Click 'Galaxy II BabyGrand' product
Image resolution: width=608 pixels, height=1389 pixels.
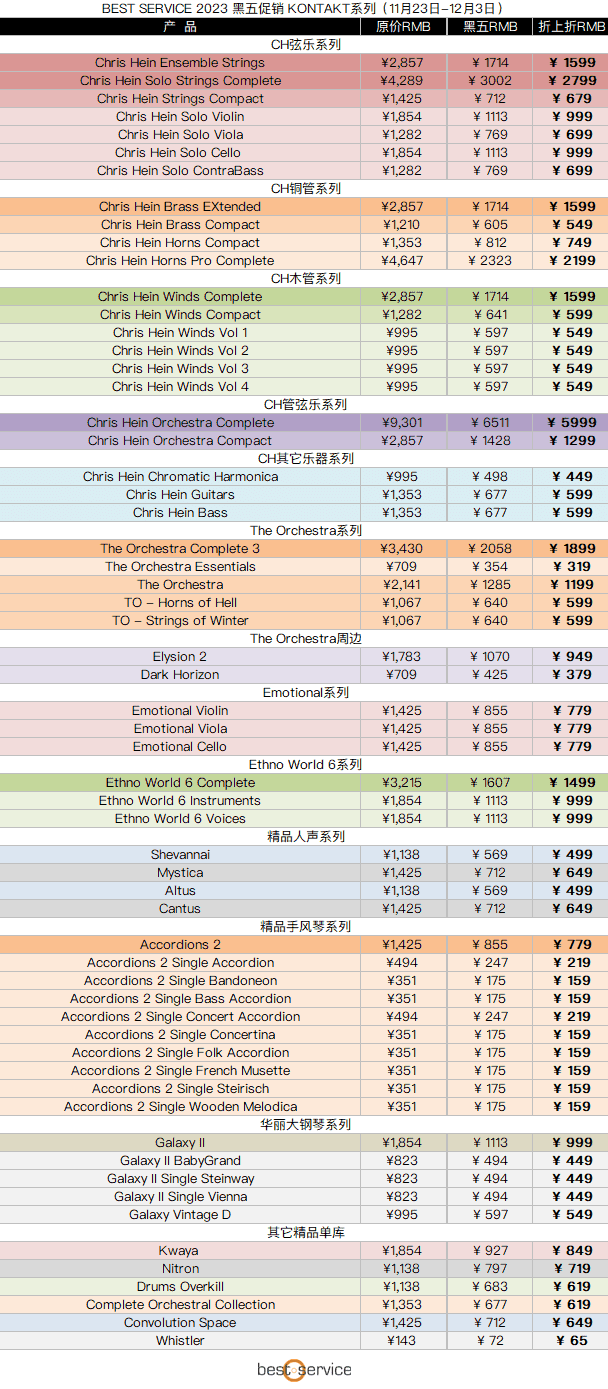point(180,1161)
